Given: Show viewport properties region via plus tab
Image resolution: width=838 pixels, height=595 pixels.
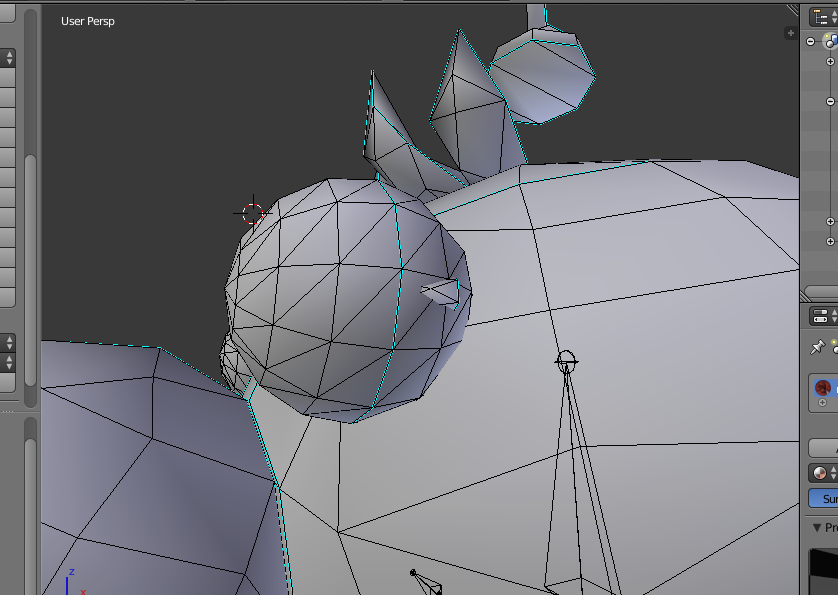Looking at the screenshot, I should tap(790, 33).
